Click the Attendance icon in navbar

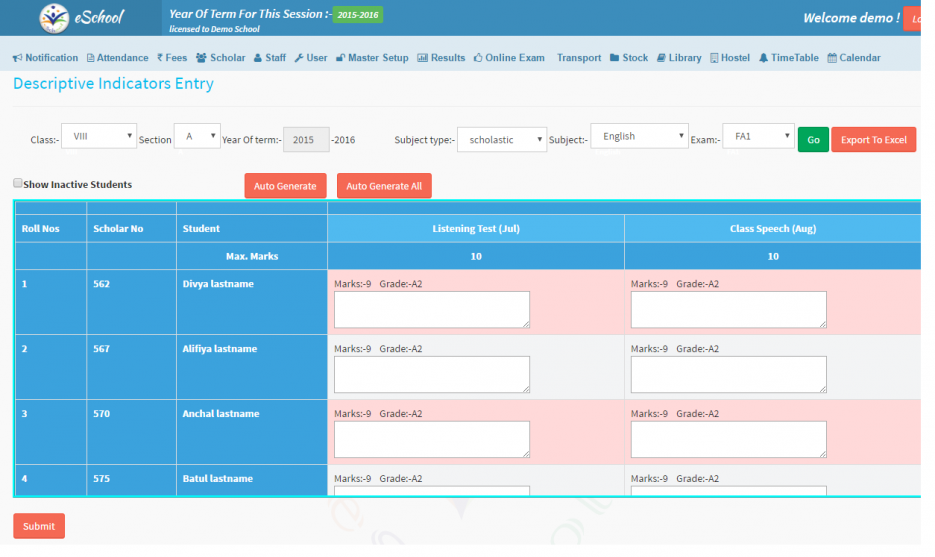coord(91,58)
